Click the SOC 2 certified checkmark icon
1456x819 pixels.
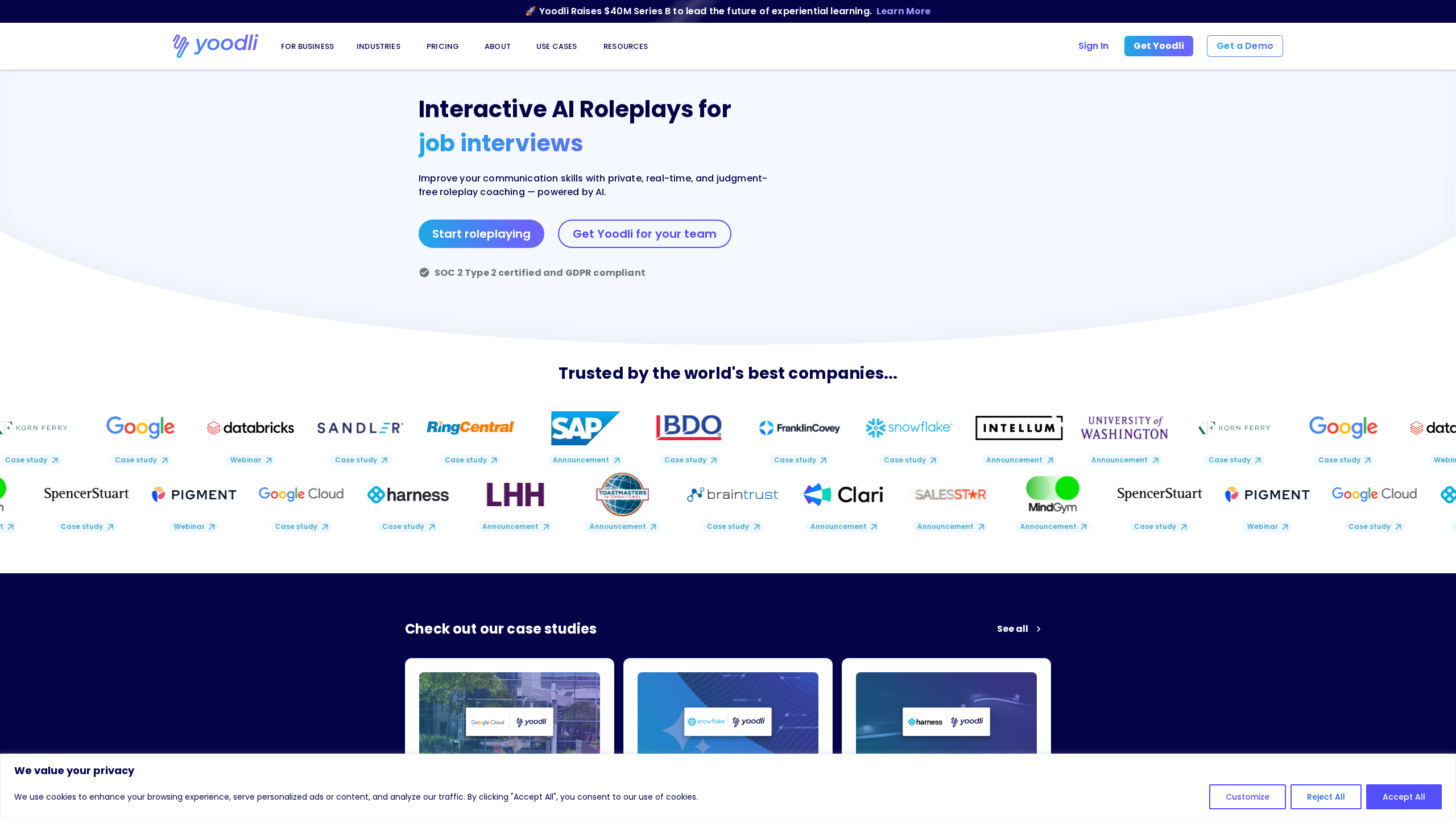(424, 272)
